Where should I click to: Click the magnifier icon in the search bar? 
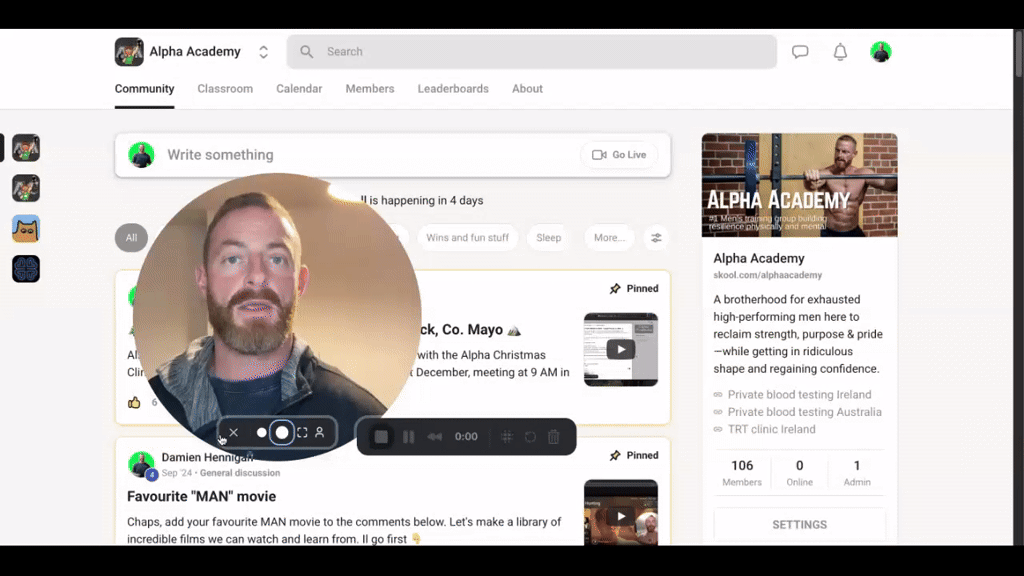coord(306,51)
